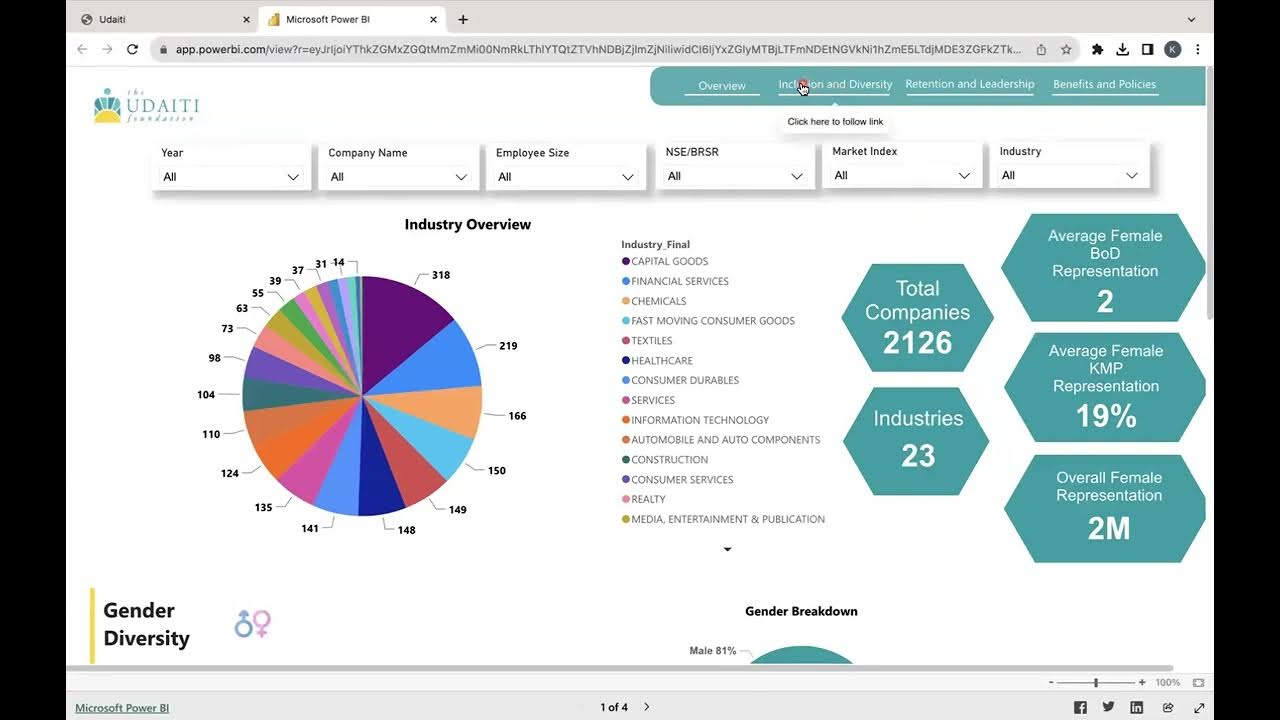Select REALTY in the legend

(648, 499)
